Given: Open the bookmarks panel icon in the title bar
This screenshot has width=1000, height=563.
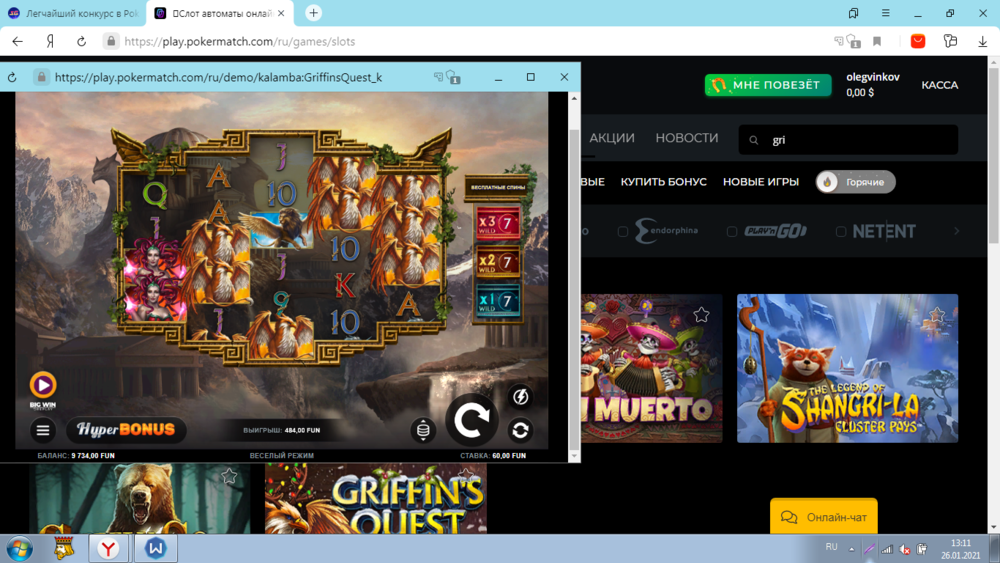Looking at the screenshot, I should [x=853, y=13].
